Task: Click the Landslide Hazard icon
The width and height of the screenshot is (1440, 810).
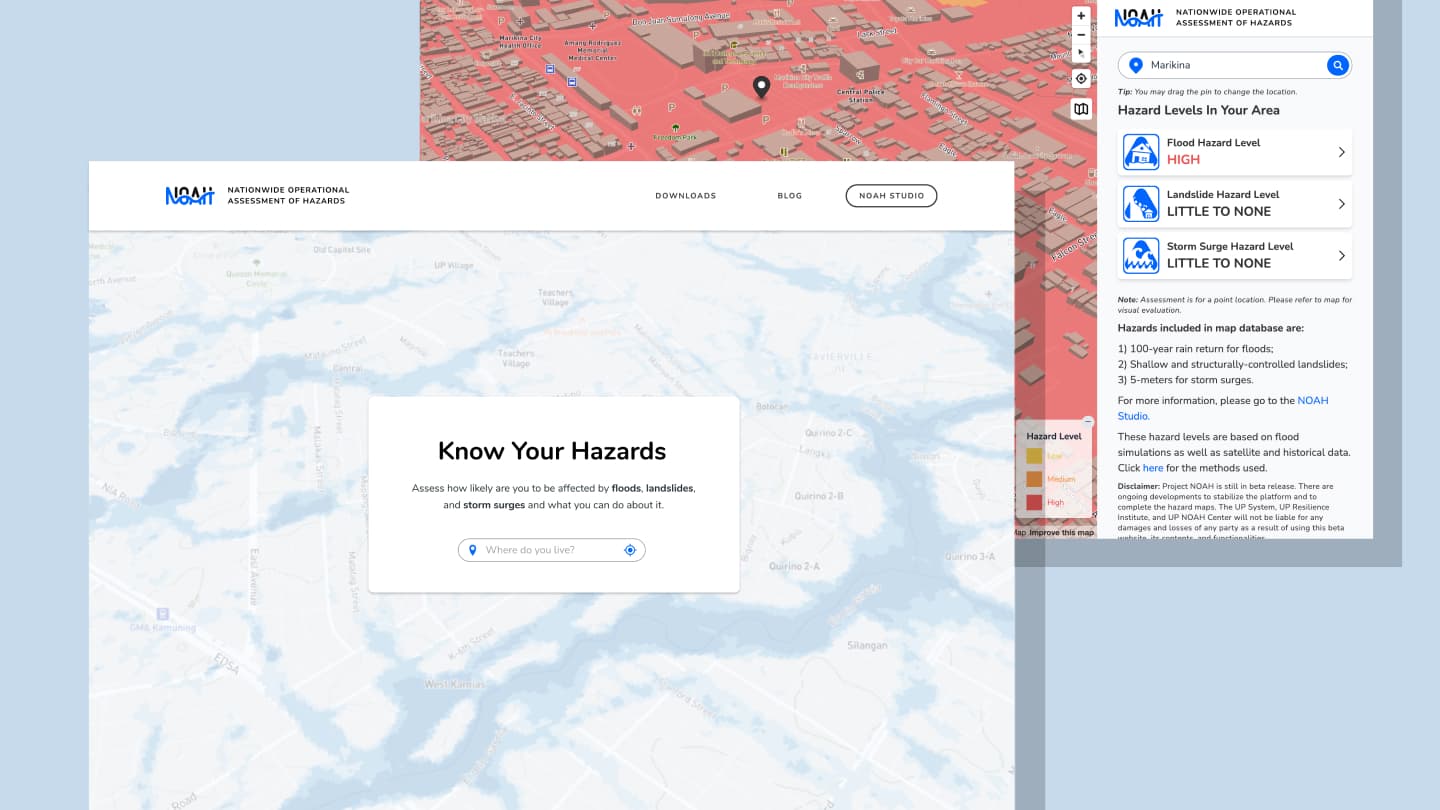Action: click(1141, 204)
